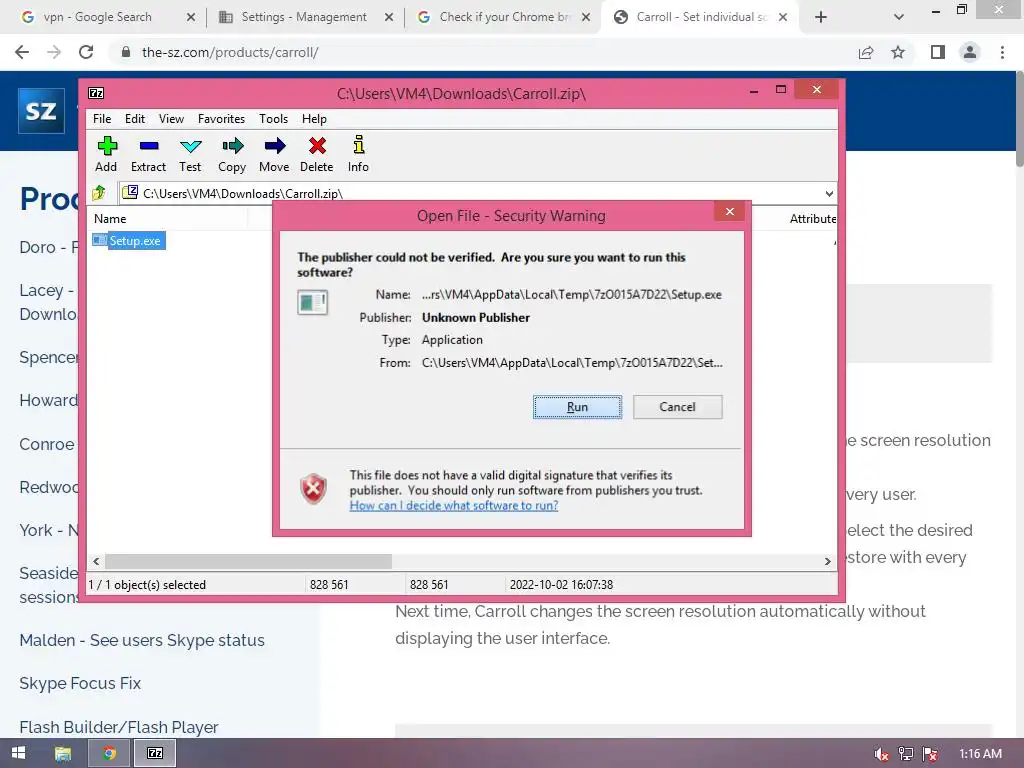
Task: Click the Action Center flag tray icon
Action: (930, 754)
